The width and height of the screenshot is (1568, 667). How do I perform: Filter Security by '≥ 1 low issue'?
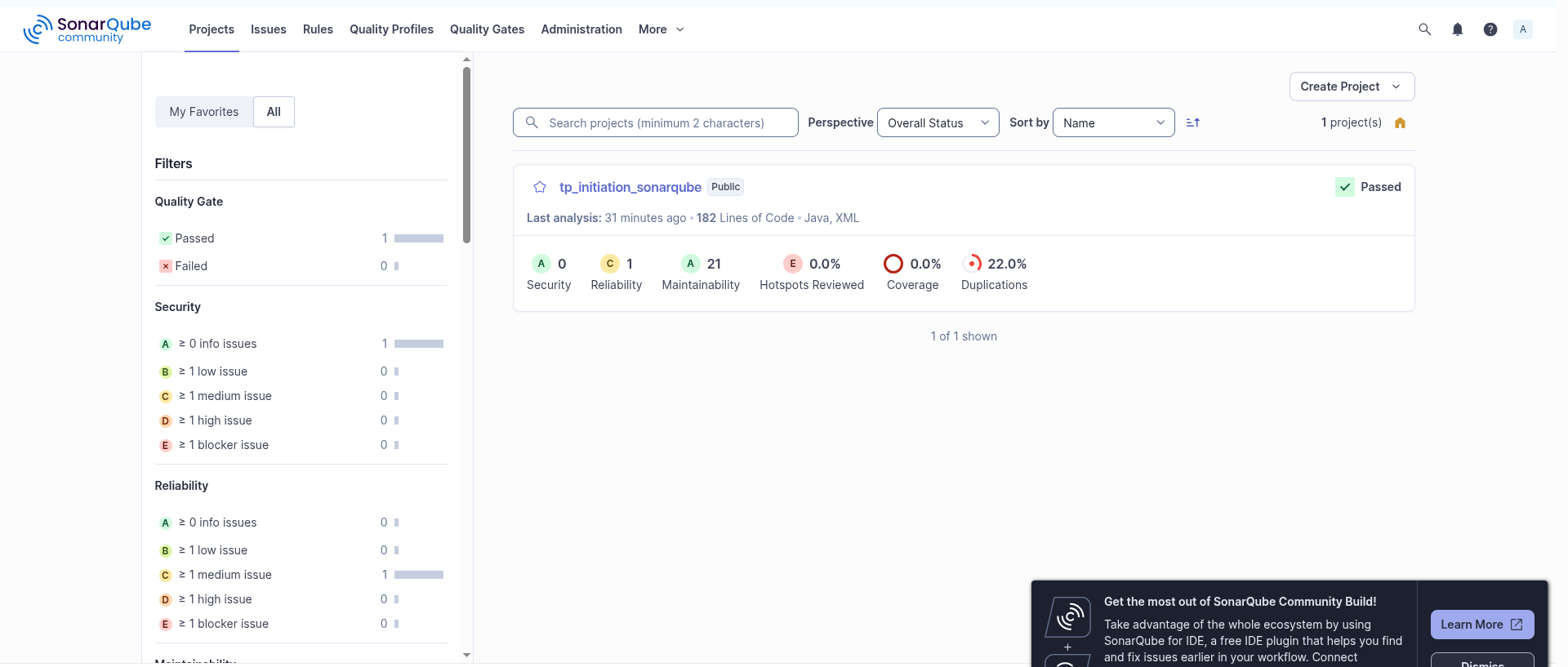pyautogui.click(x=301, y=371)
